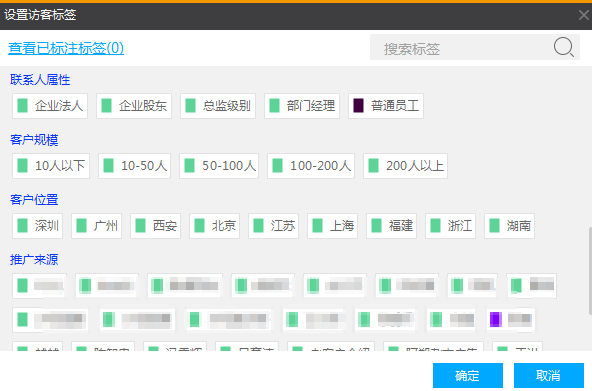Select the 10人以下 customer size tag
592x391 pixels.
51,166
